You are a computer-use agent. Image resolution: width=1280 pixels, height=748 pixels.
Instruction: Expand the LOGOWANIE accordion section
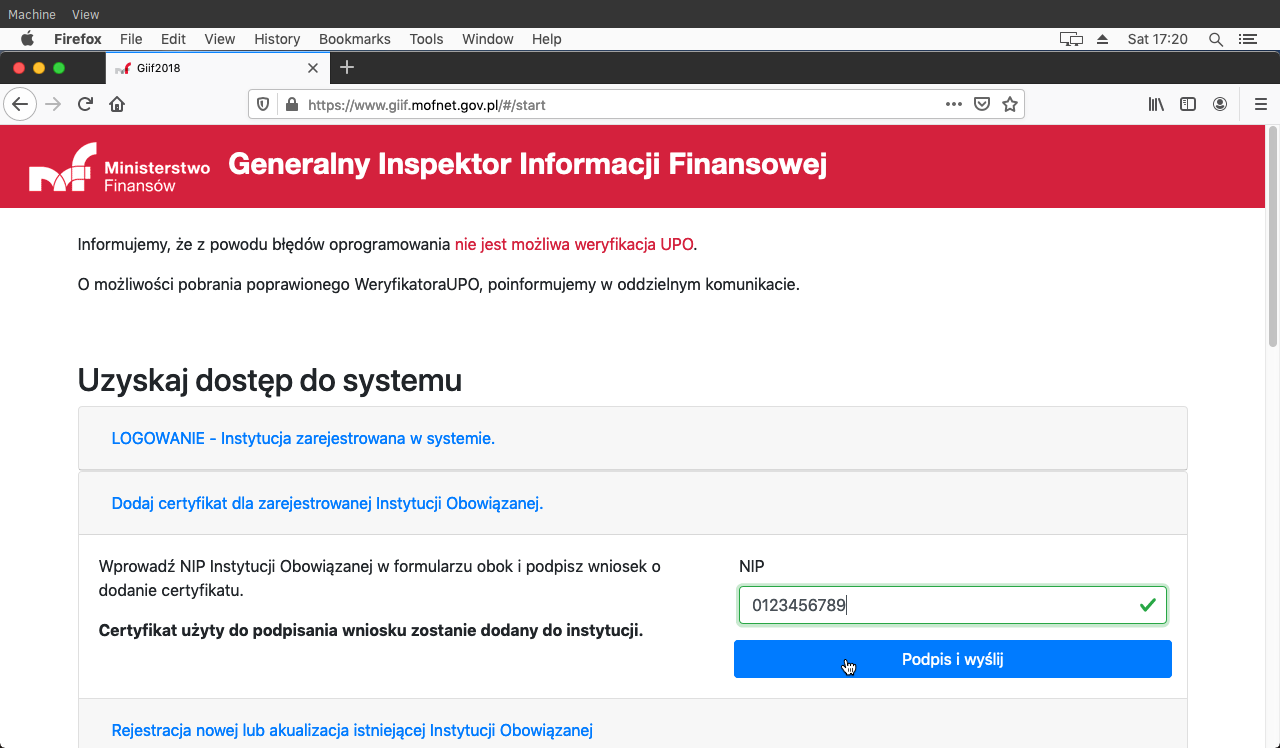click(x=303, y=438)
